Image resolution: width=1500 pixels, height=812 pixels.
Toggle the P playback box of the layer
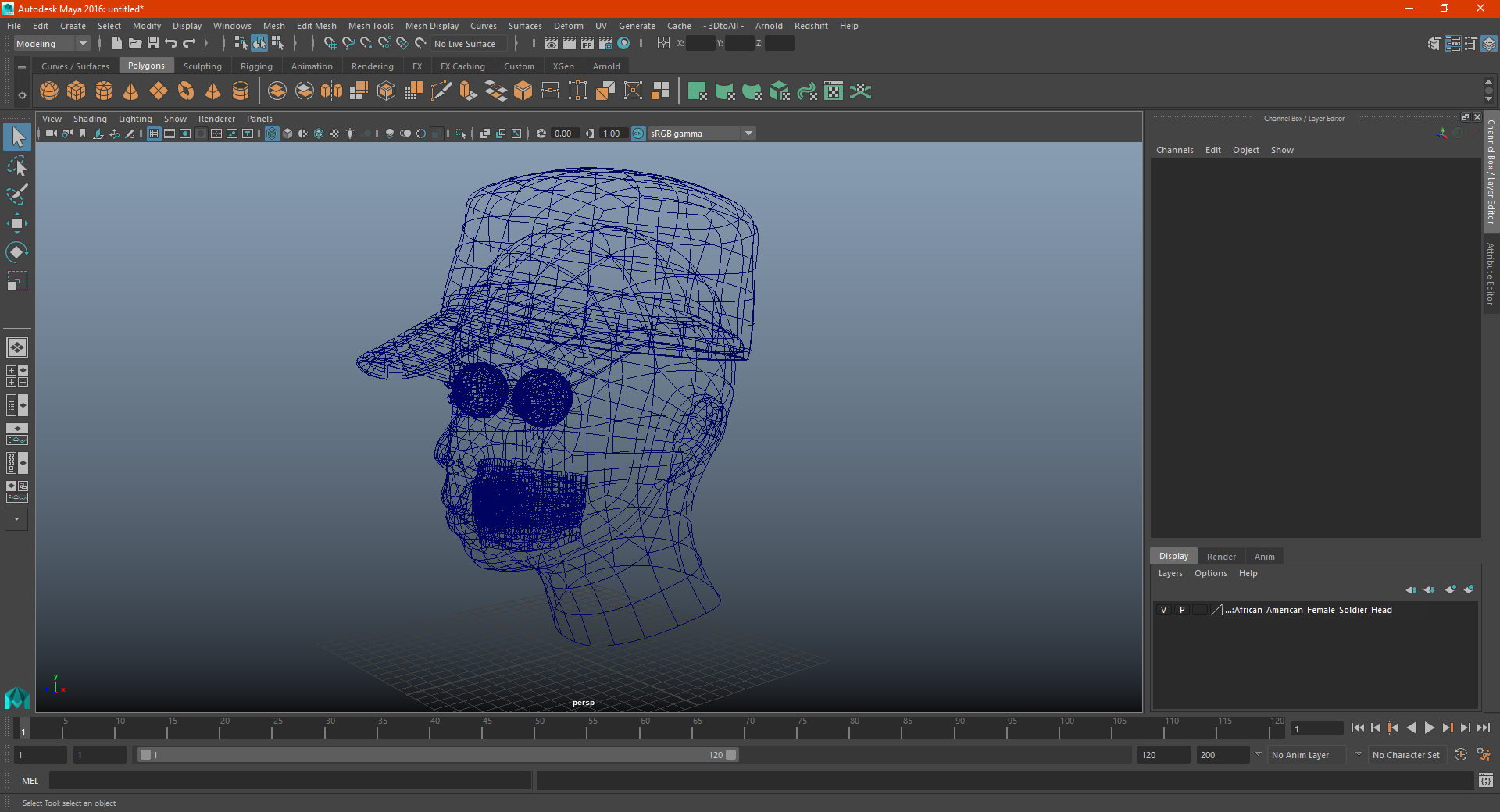coord(1182,610)
